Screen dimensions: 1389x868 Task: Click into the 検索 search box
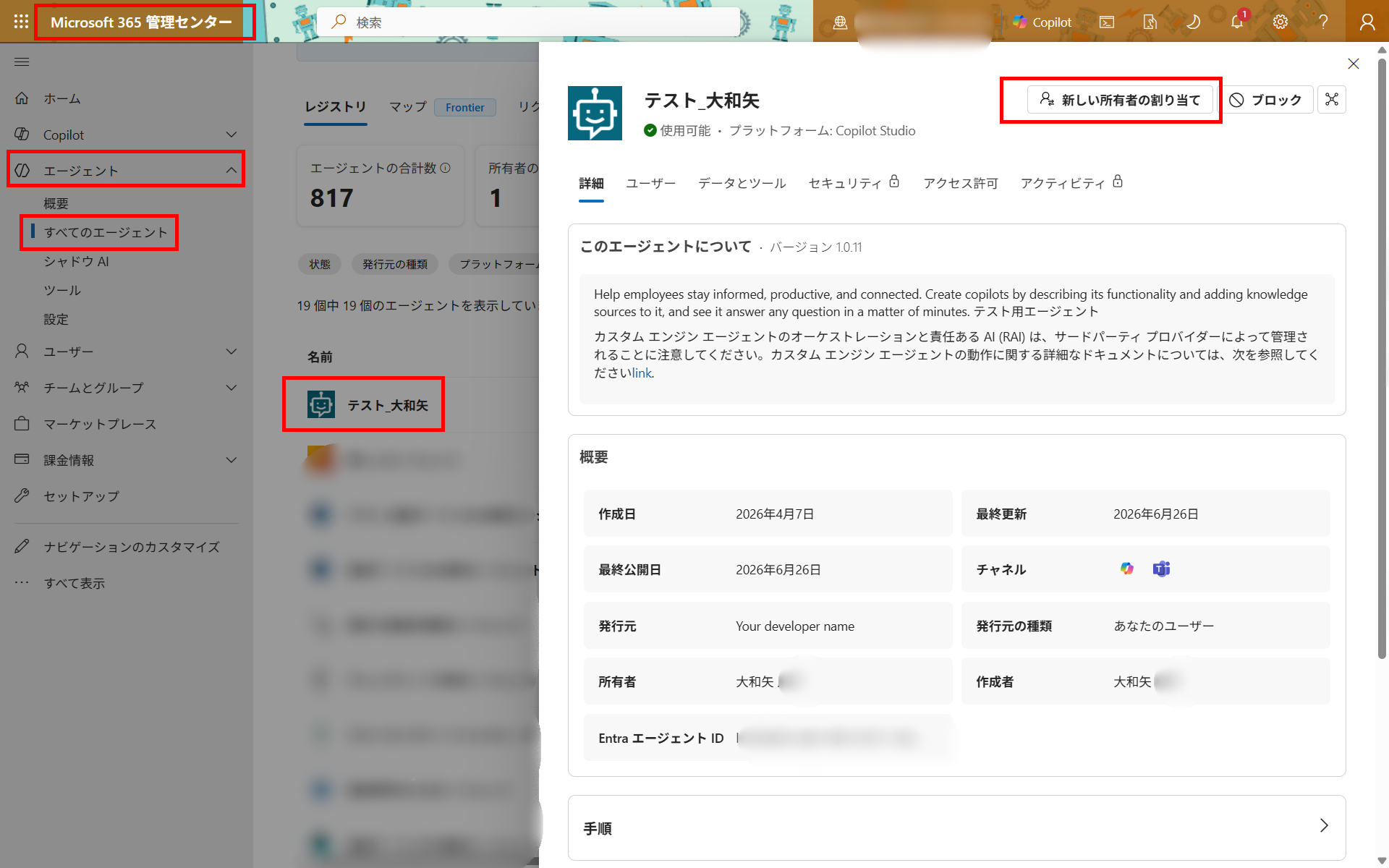pyautogui.click(x=528, y=22)
